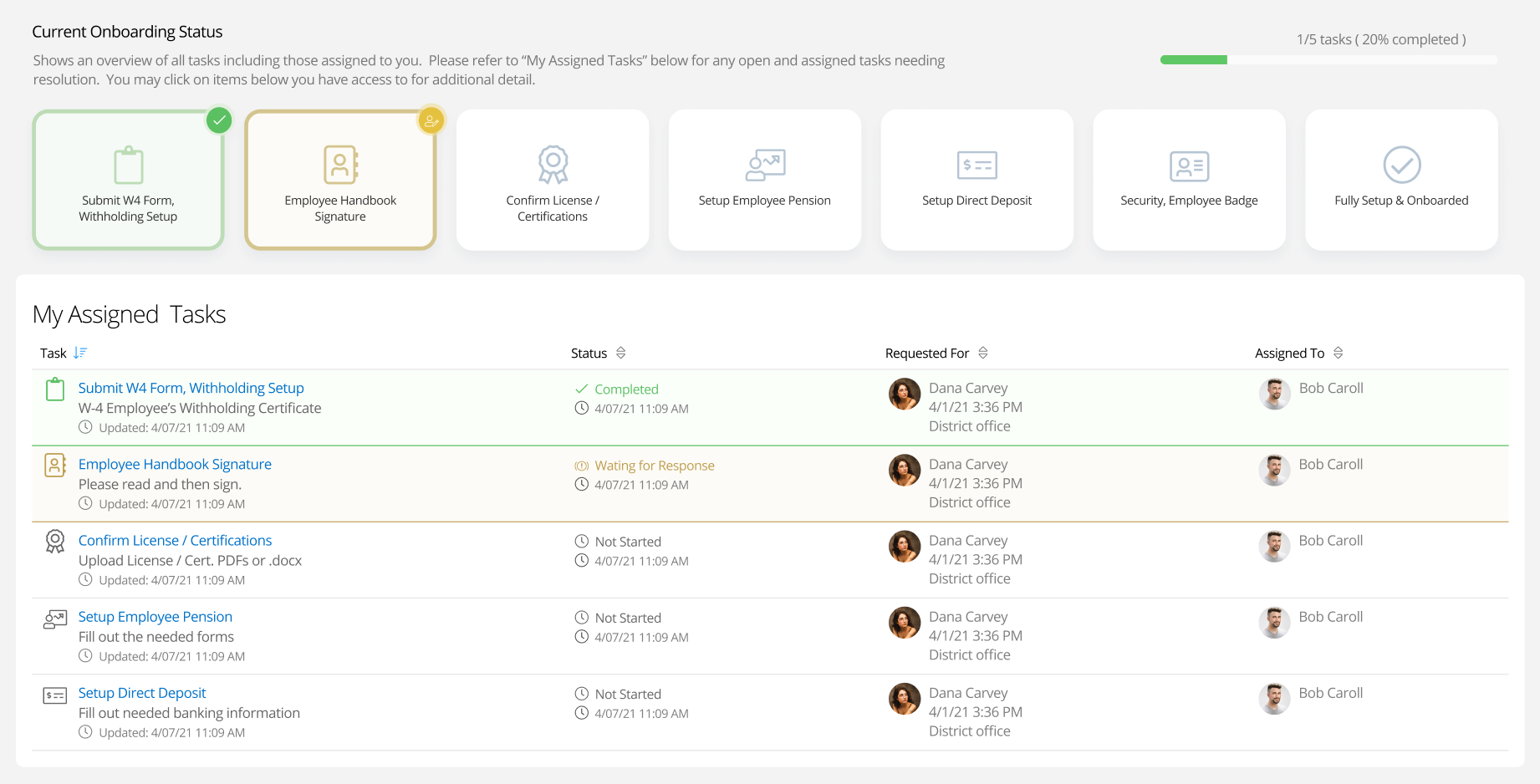1540x784 pixels.
Task: Click the yellow pending badge on Handbook card
Action: pos(431,120)
